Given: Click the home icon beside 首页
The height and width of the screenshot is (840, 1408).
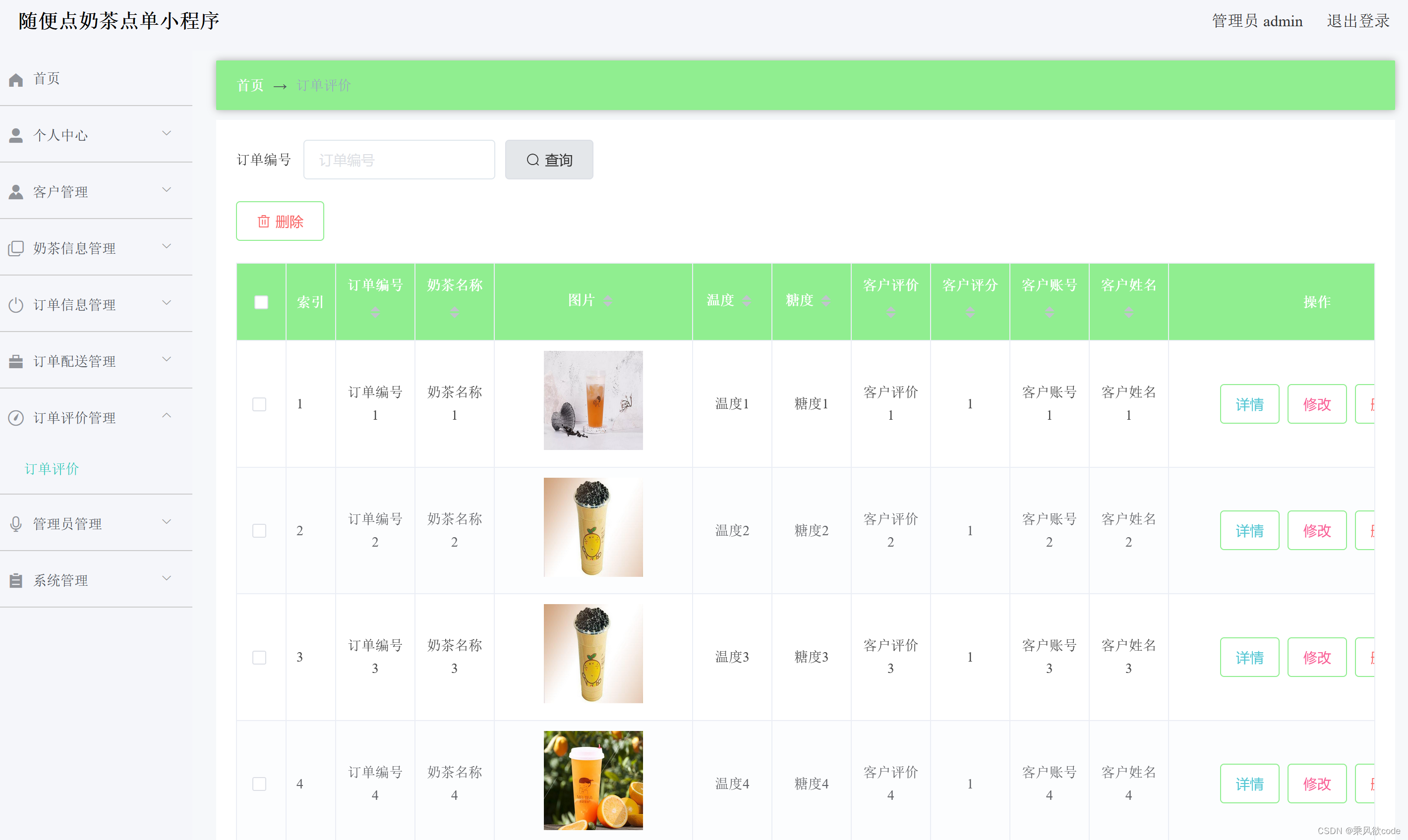Looking at the screenshot, I should click(16, 79).
